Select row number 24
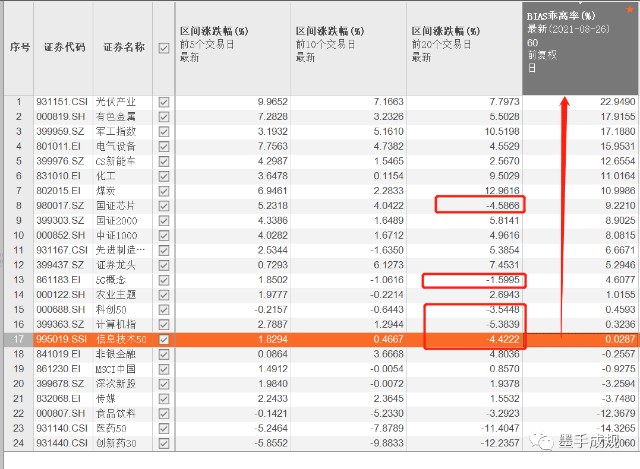This screenshot has height=469, width=640. pos(19,443)
